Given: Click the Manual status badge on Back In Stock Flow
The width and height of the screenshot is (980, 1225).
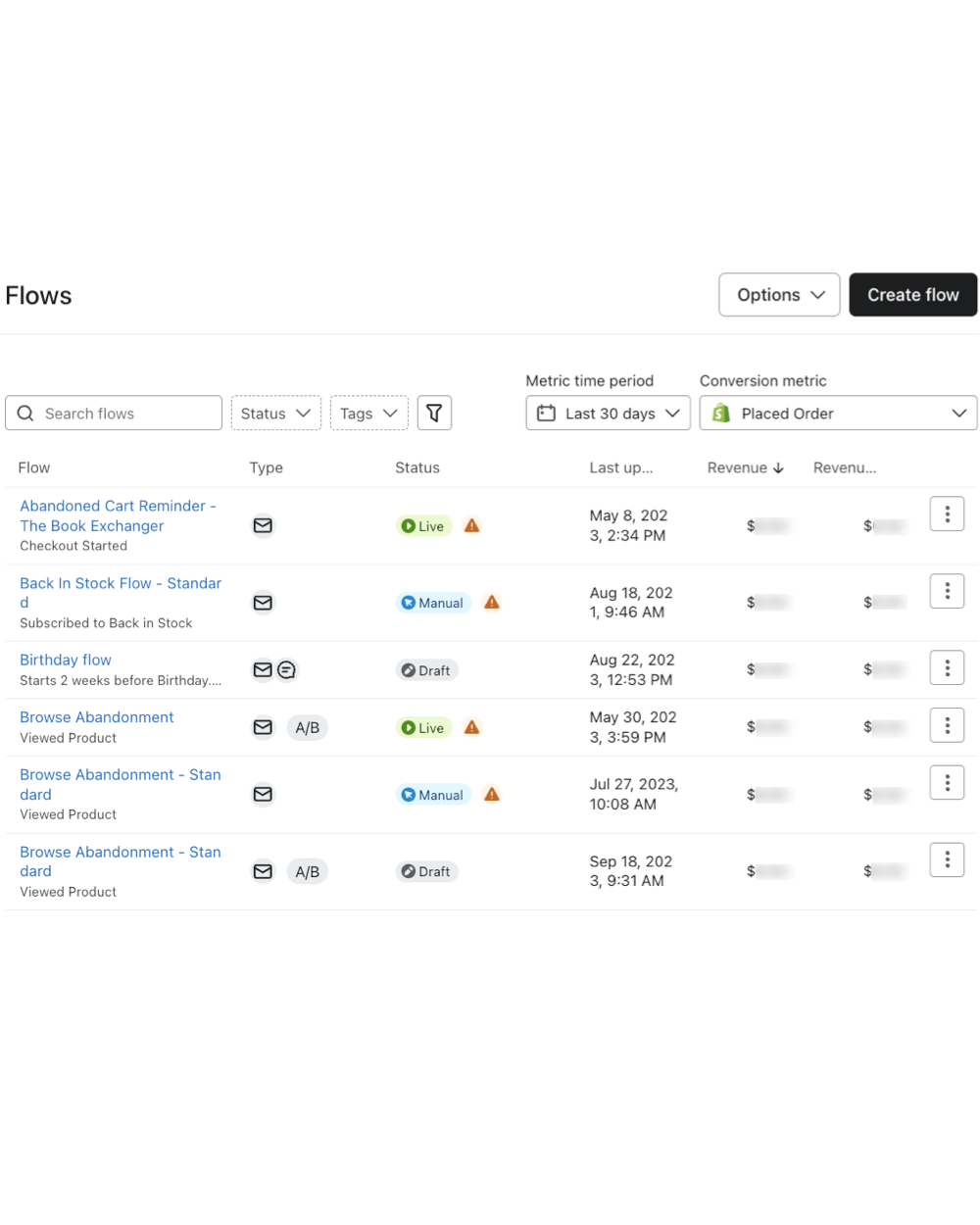Looking at the screenshot, I should 433,603.
